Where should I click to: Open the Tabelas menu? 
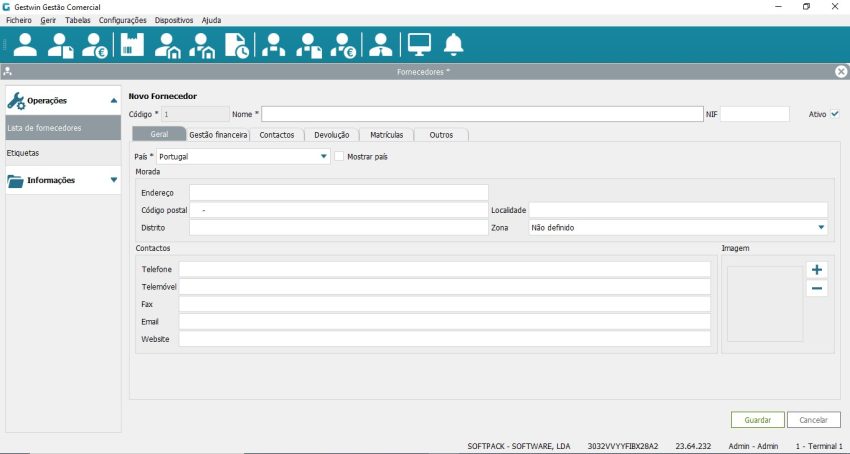[77, 20]
